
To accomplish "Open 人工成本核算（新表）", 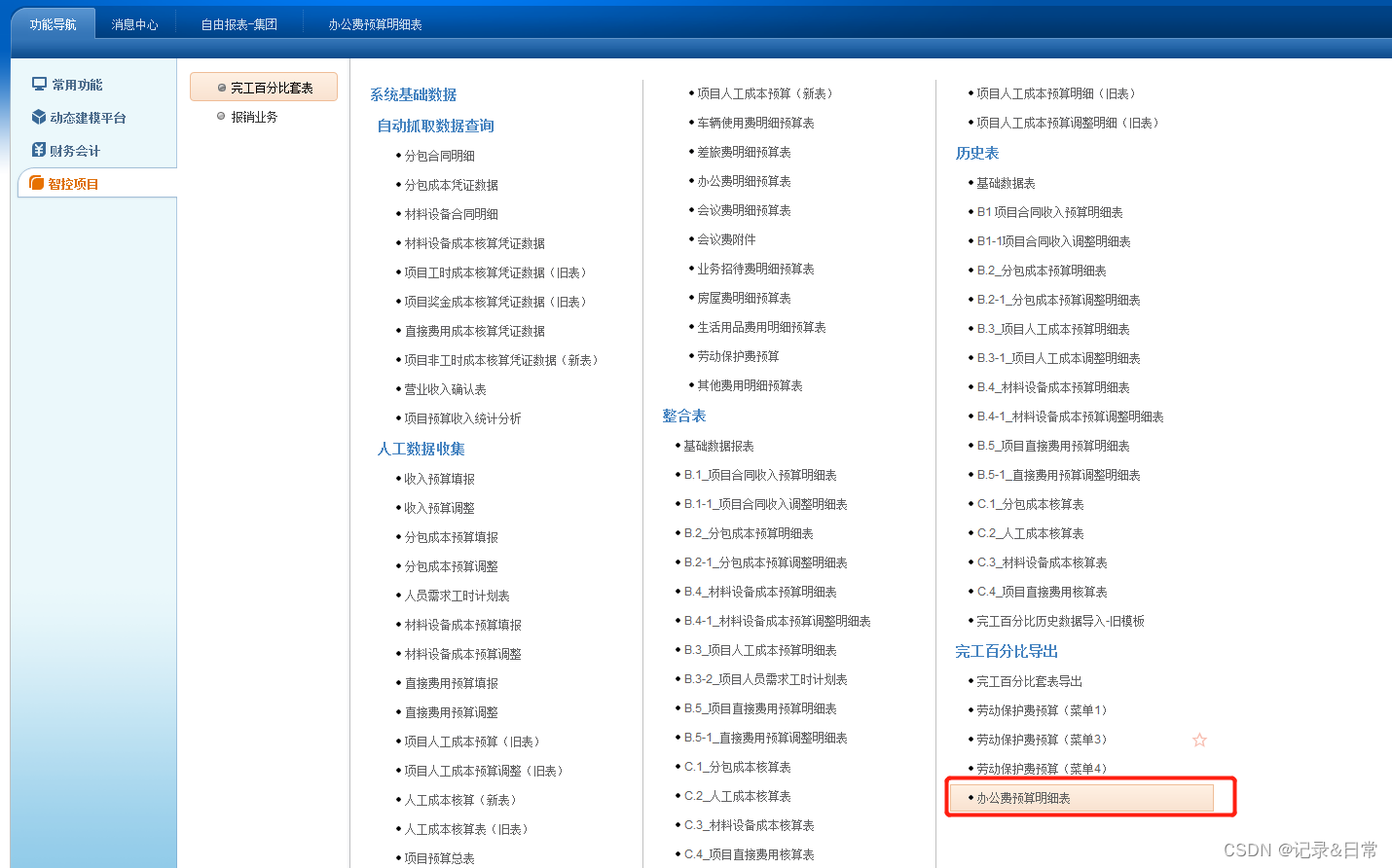I will [460, 800].
